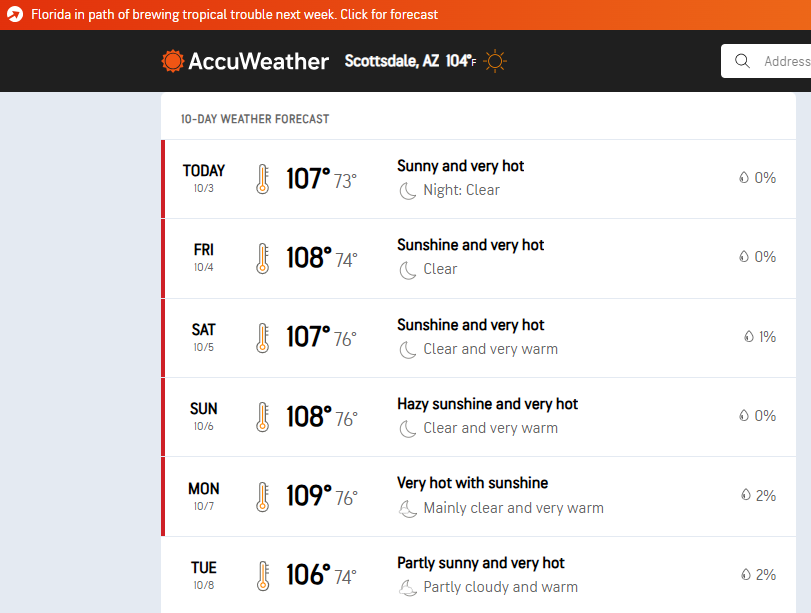Open Monday's 109° high temperature forecast
Screen dimensions: 811x613
308,496
